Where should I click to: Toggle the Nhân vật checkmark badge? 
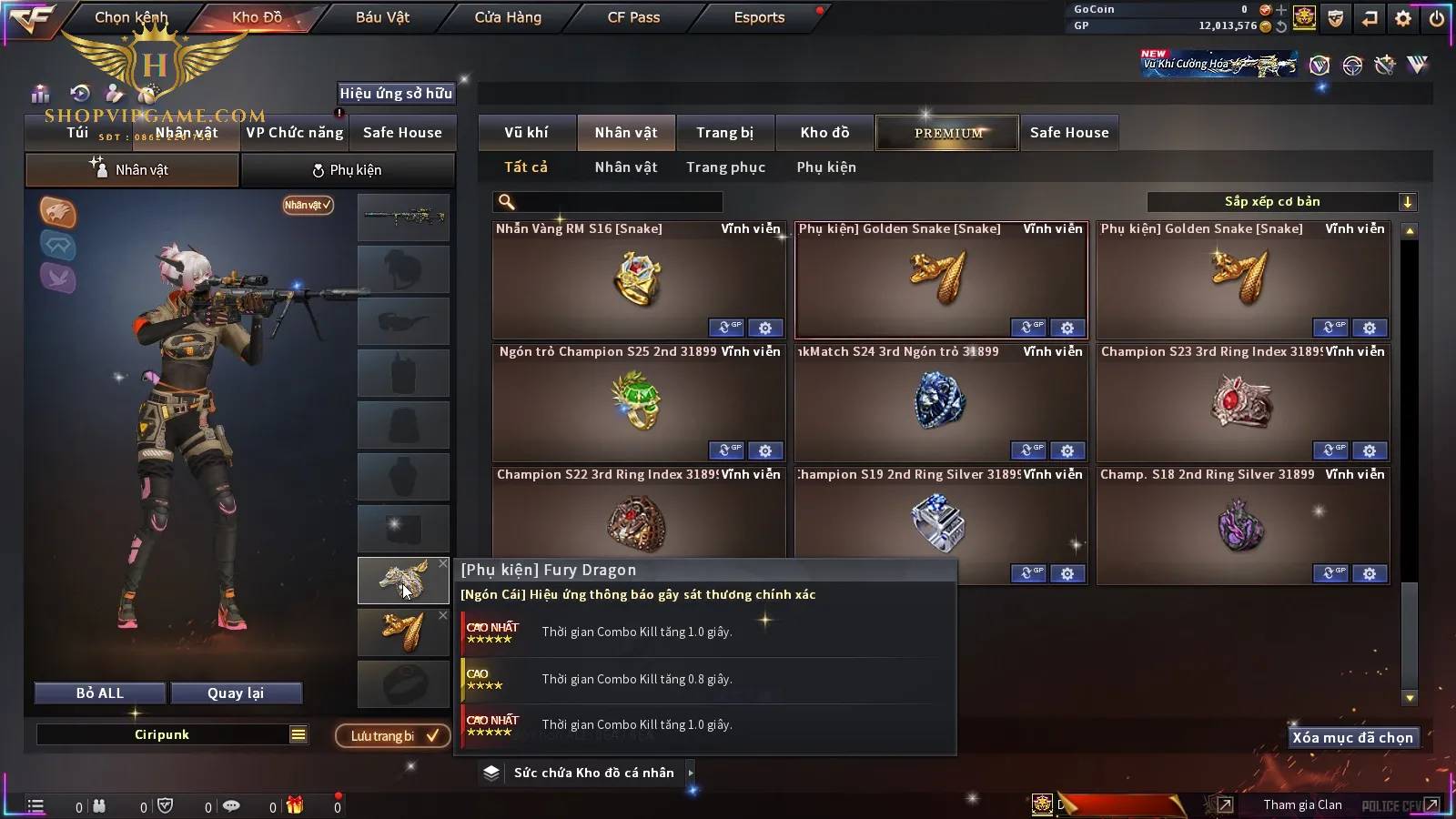(x=308, y=205)
